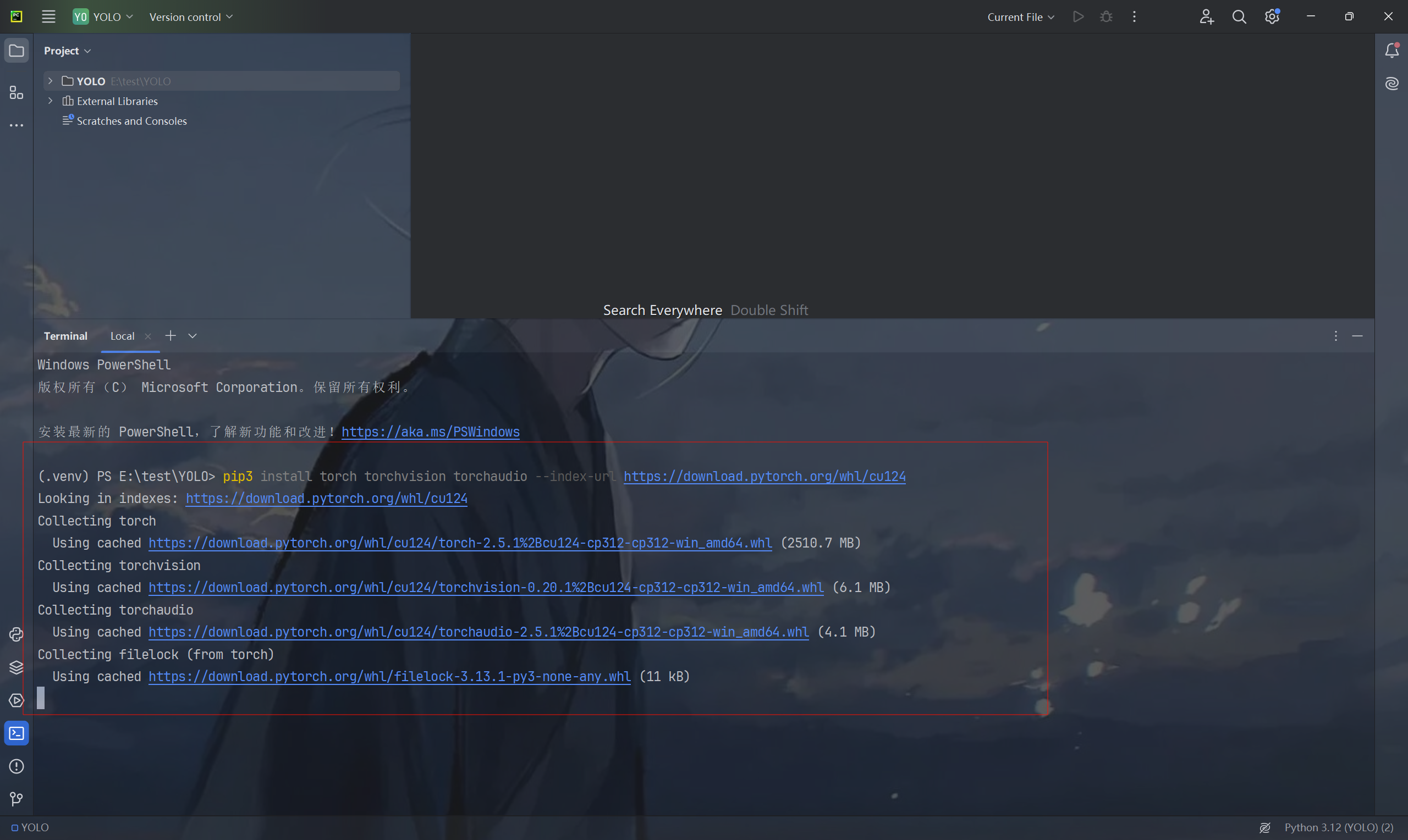Viewport: 1408px width, 840px height.
Task: Open the Version control dropdown menu
Action: tap(191, 17)
